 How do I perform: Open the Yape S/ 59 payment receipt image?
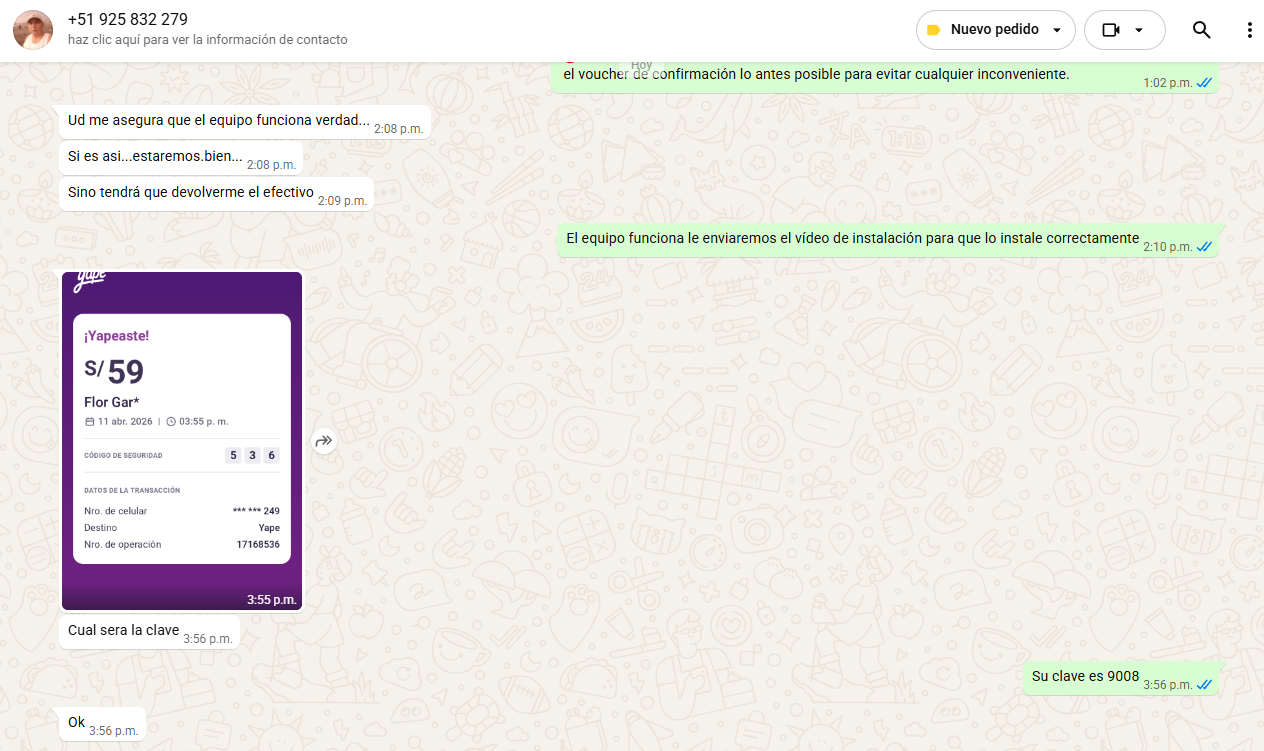click(182, 440)
